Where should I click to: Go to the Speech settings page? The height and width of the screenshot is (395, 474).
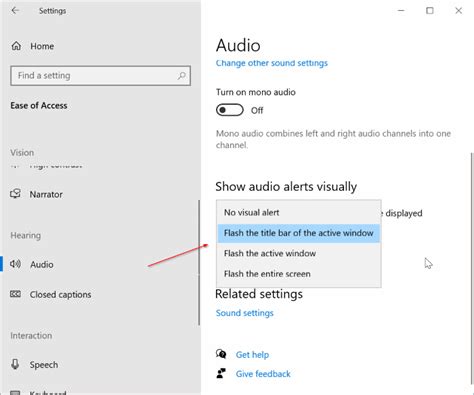tap(44, 365)
